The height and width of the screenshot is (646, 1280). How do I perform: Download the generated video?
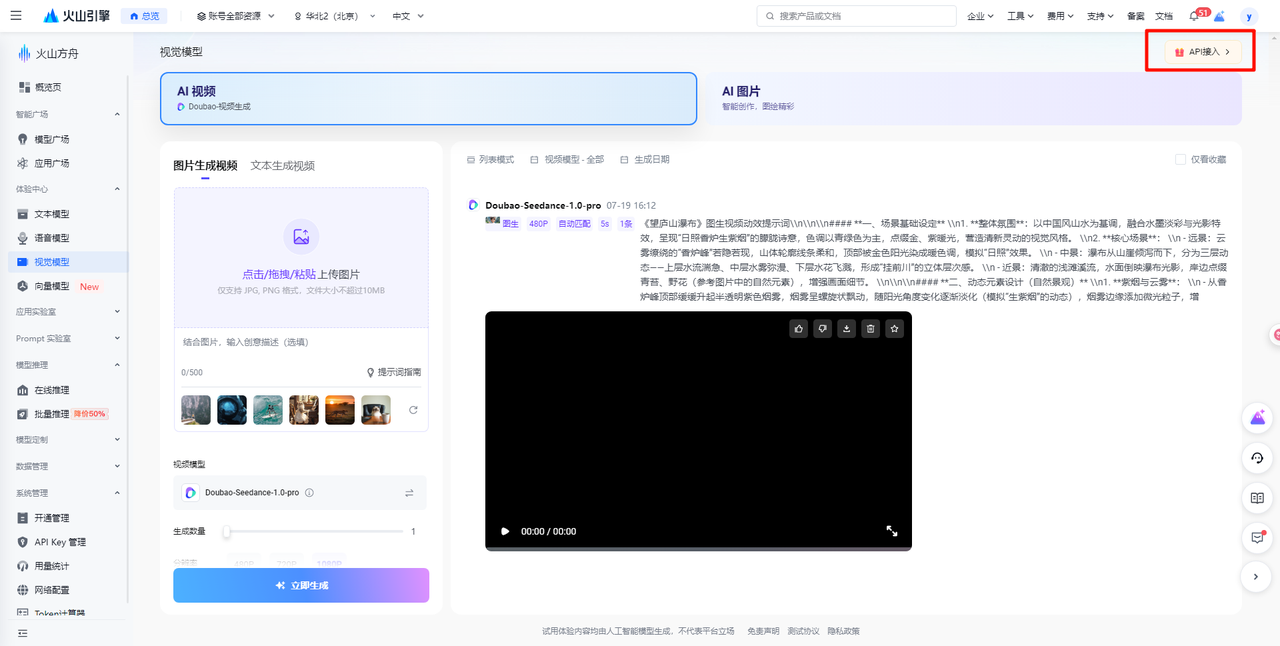tap(847, 328)
